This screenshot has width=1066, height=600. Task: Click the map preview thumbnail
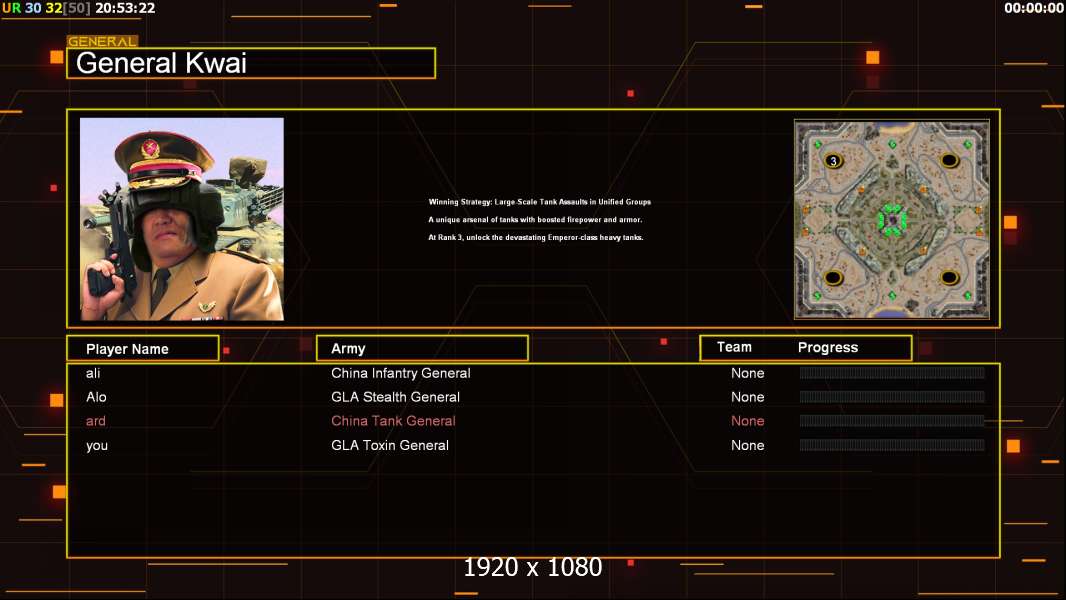891,219
